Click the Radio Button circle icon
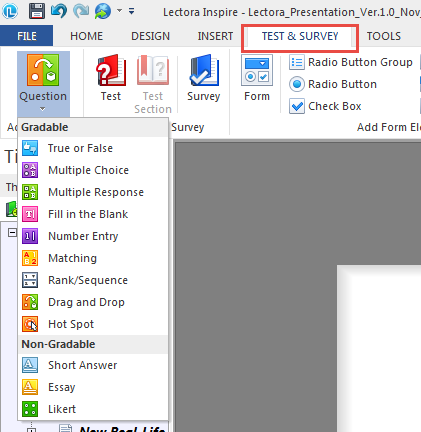The height and width of the screenshot is (432, 421). pos(297,84)
